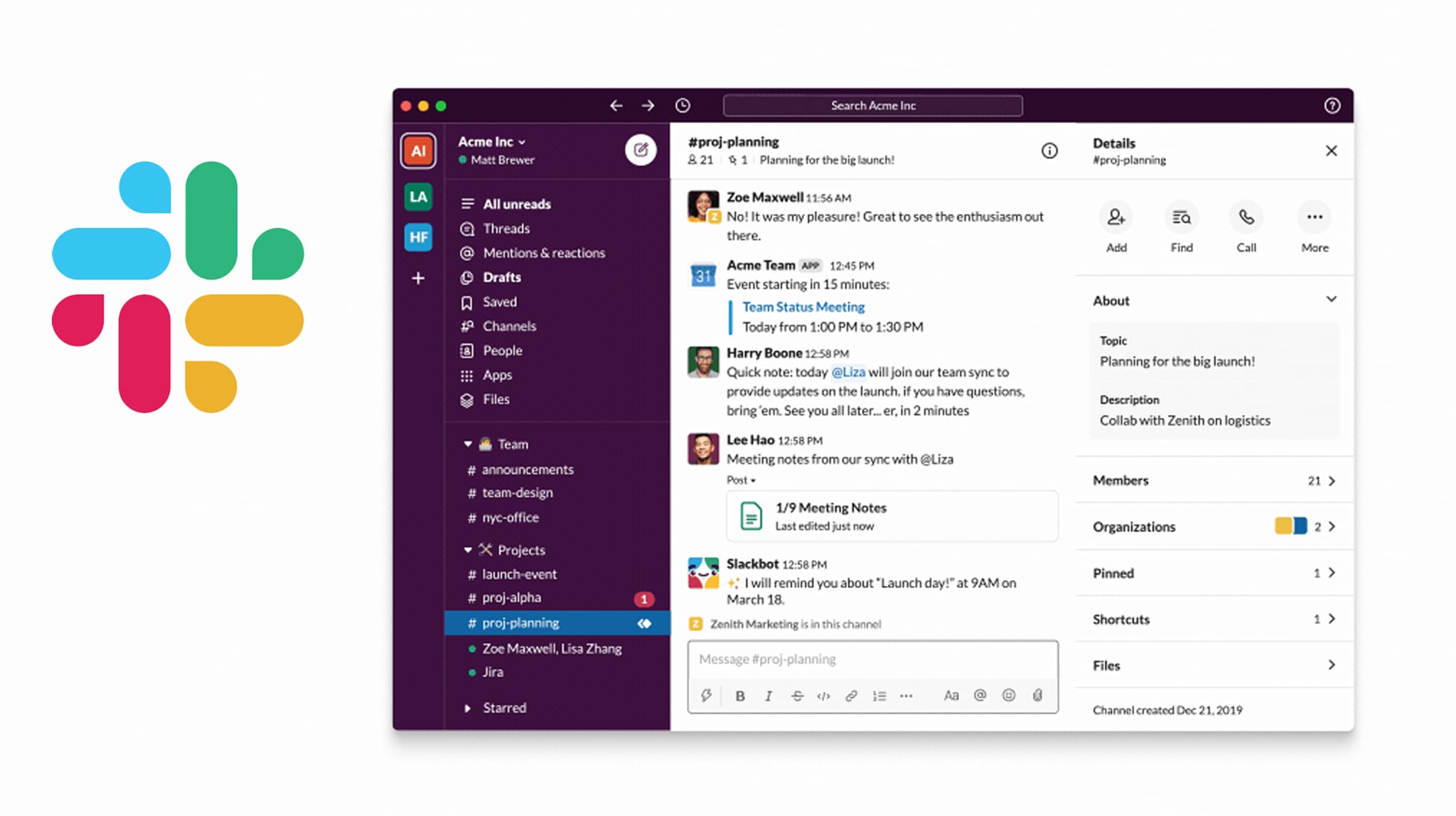Switch to the LA workspace
The image size is (1456, 816).
418,197
